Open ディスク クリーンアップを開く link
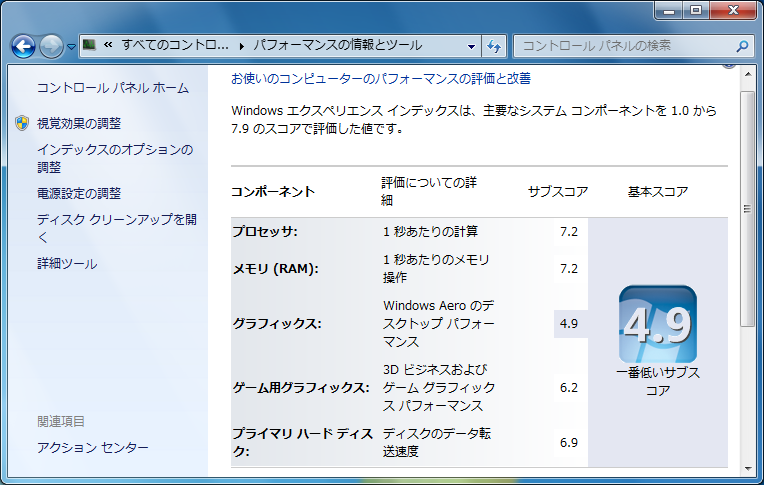The height and width of the screenshot is (485, 764). (x=117, y=228)
